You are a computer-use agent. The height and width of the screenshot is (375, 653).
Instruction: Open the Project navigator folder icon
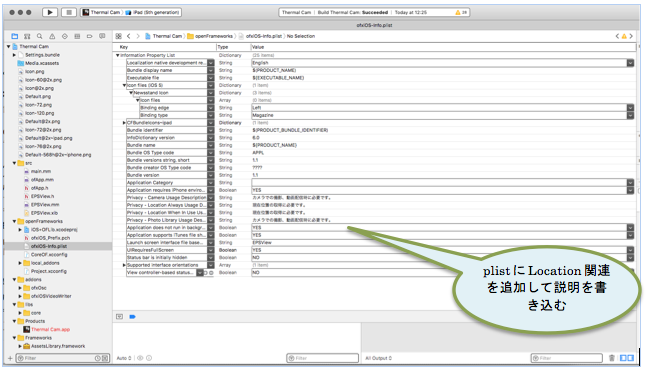pyautogui.click(x=15, y=36)
